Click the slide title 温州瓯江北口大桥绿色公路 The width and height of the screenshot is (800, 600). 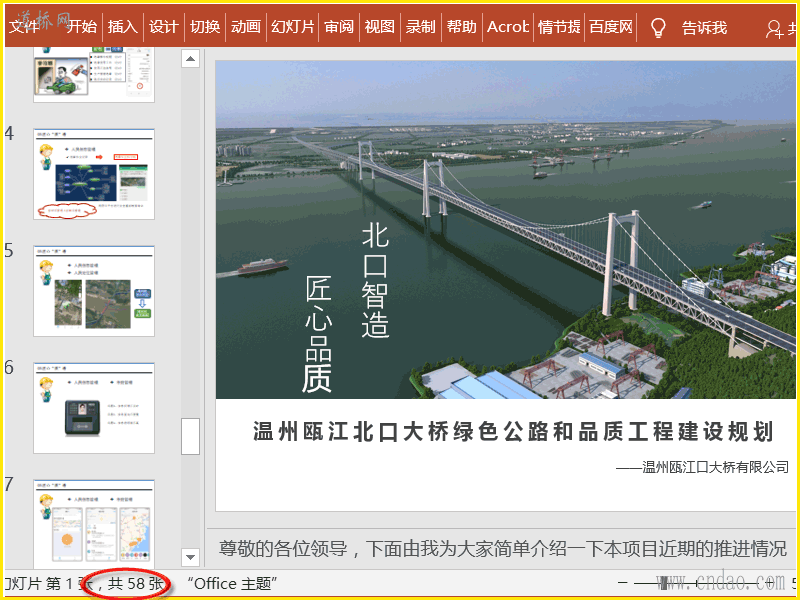point(513,431)
